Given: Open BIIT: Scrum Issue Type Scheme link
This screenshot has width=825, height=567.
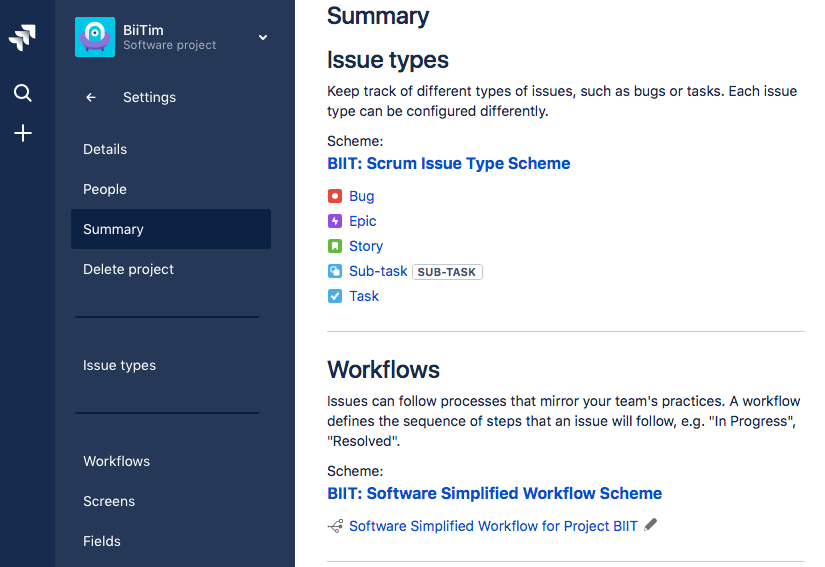Looking at the screenshot, I should 449,164.
